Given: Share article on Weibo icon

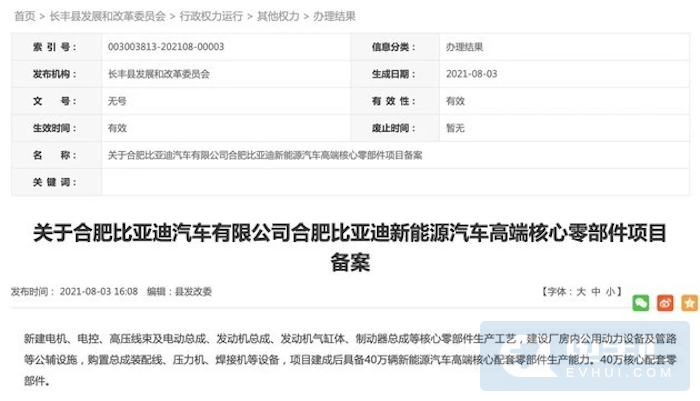Looking at the screenshot, I should click(665, 302).
